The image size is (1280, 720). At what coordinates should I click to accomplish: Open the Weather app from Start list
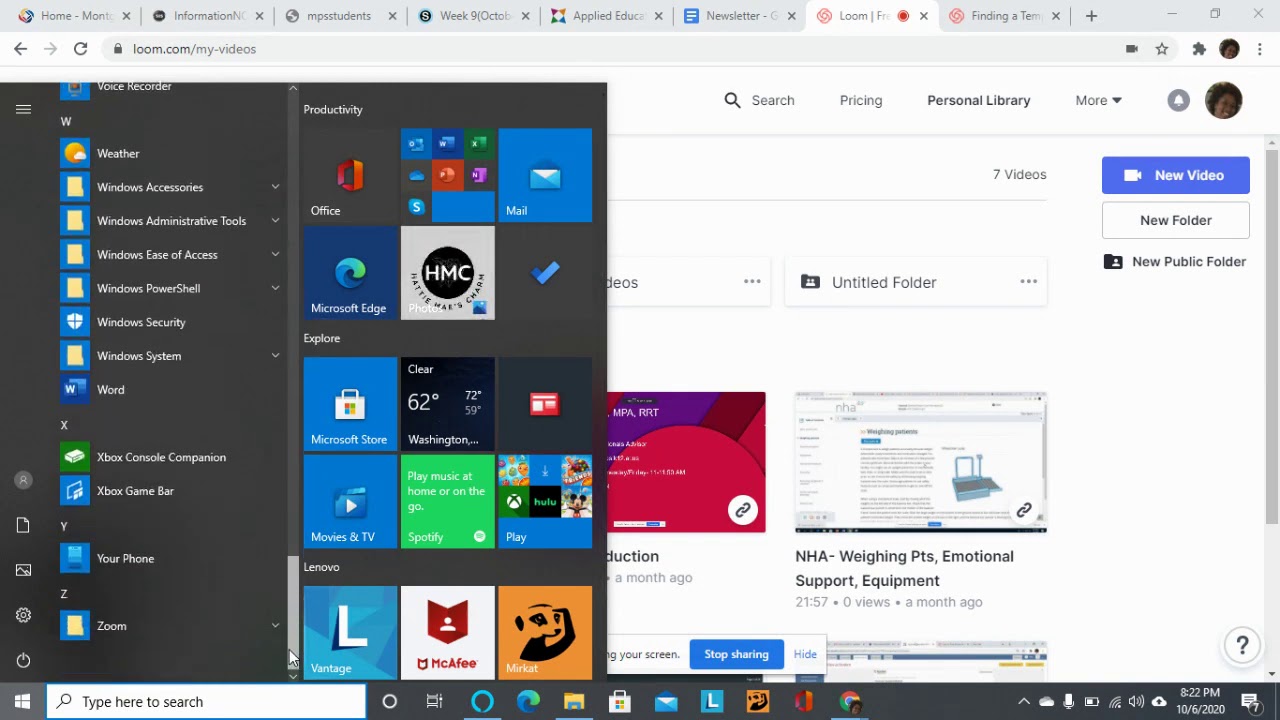pos(170,153)
